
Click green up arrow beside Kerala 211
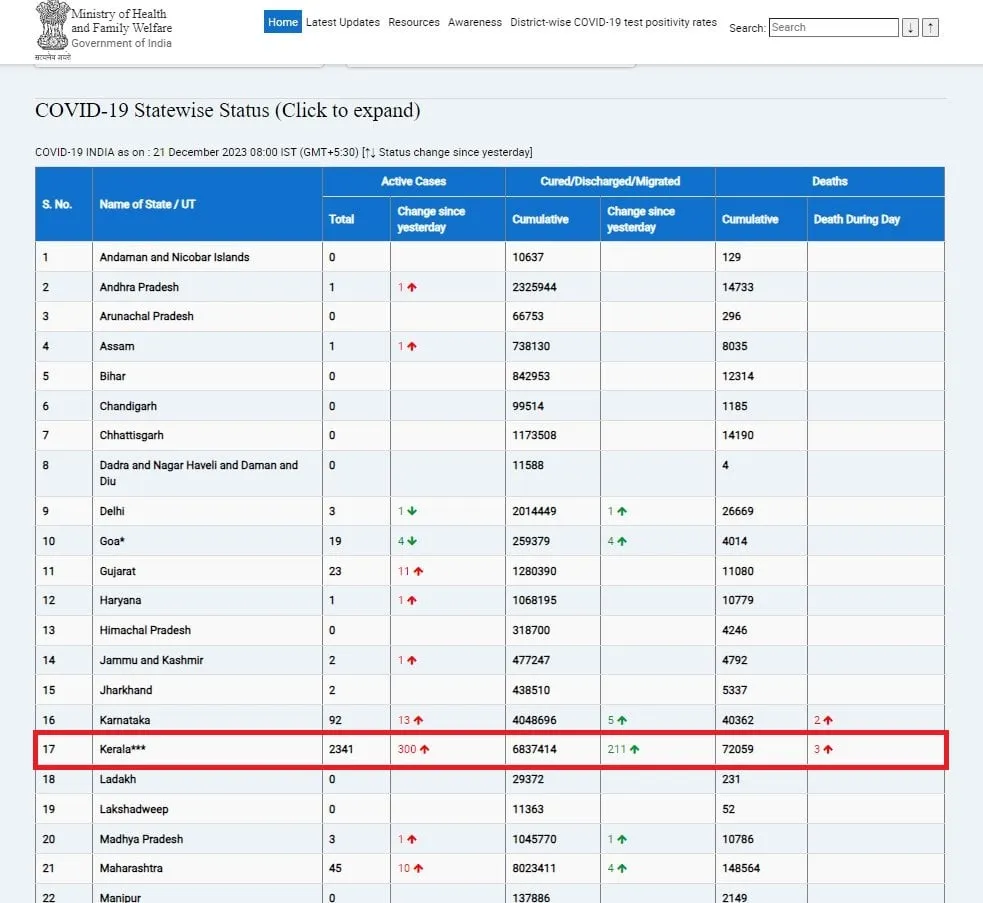coord(634,749)
